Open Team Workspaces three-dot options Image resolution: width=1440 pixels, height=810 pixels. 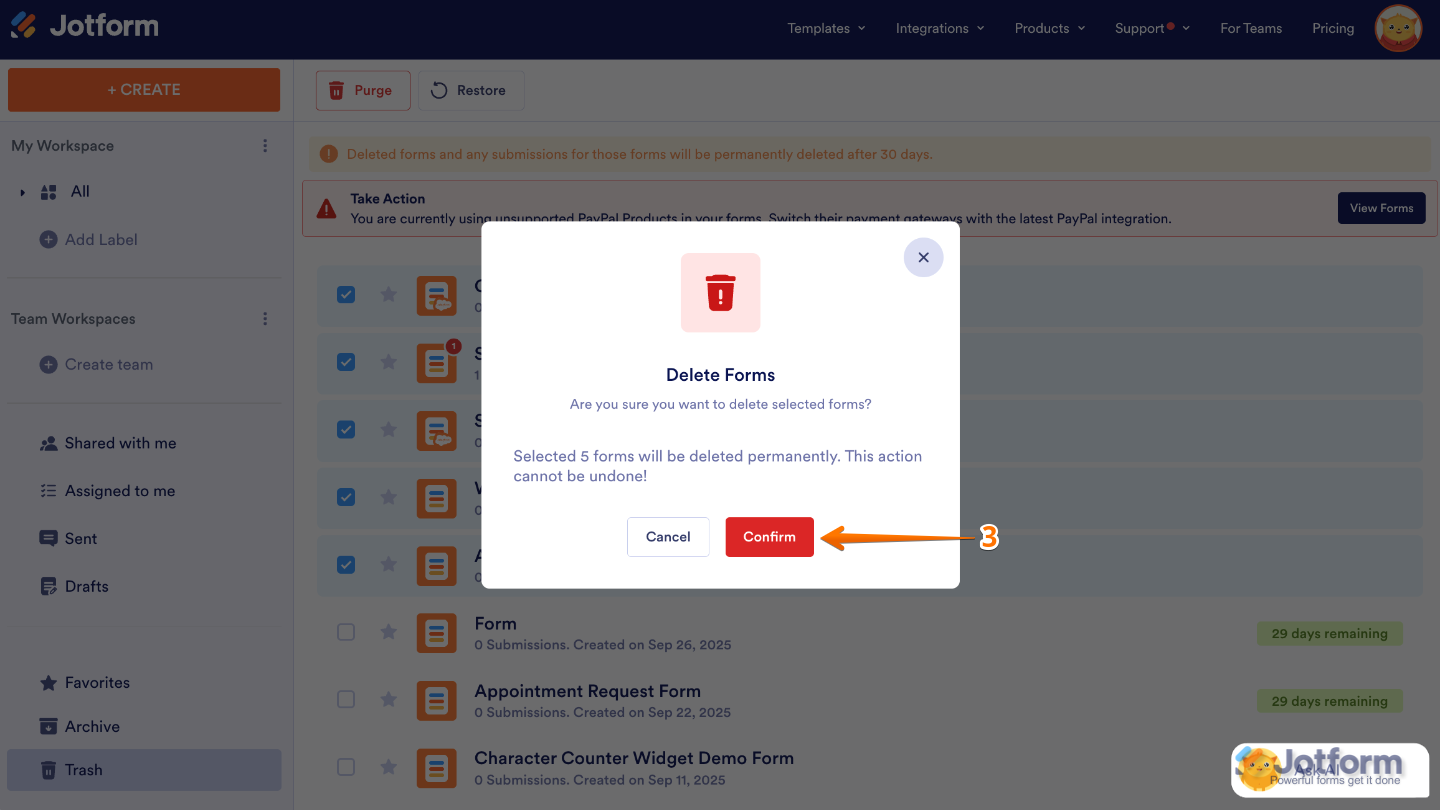[x=265, y=319]
